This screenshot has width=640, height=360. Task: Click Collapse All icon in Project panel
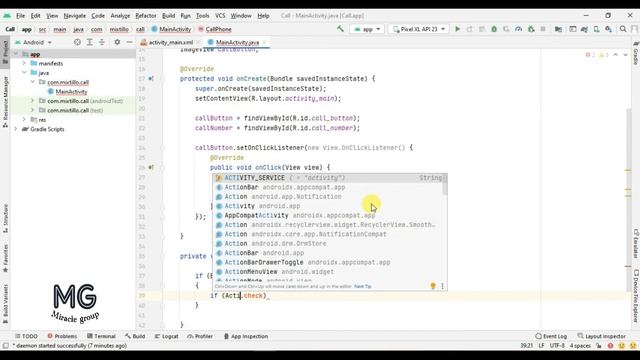coord(102,42)
